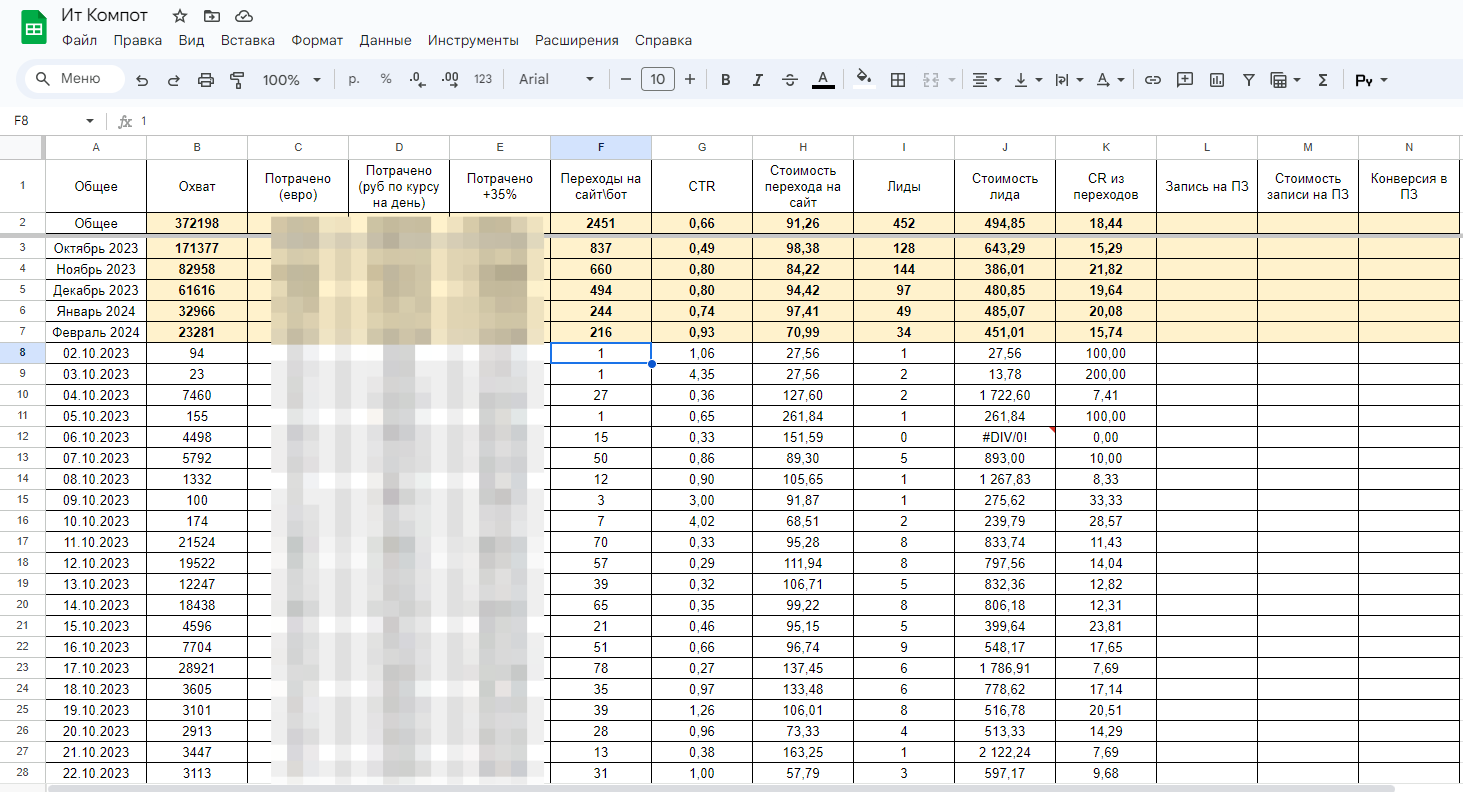Create a filter
1463x792 pixels.
(x=1249, y=80)
